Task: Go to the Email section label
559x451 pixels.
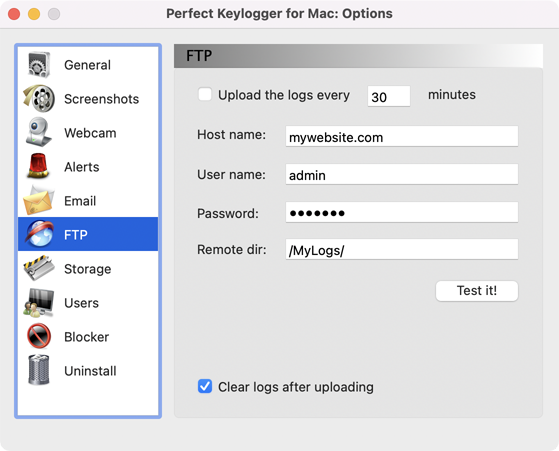Action: click(80, 201)
